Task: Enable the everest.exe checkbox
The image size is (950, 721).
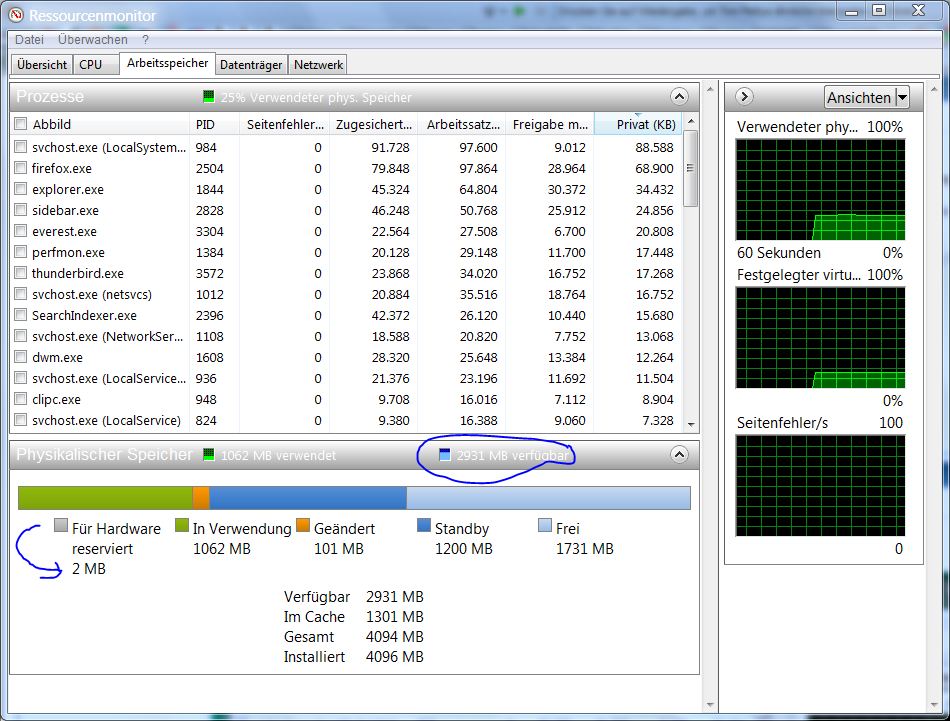Action: 21,231
